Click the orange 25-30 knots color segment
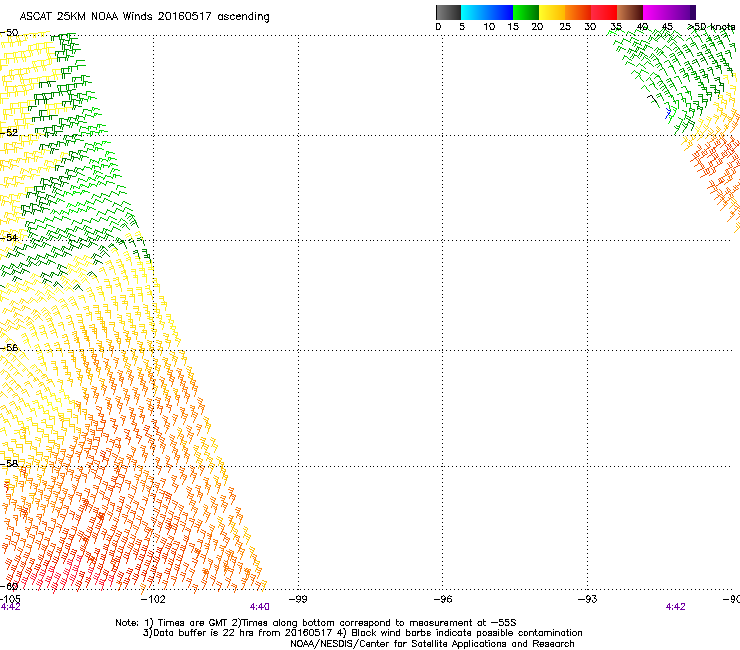This screenshot has width=740, height=650. (x=578, y=12)
